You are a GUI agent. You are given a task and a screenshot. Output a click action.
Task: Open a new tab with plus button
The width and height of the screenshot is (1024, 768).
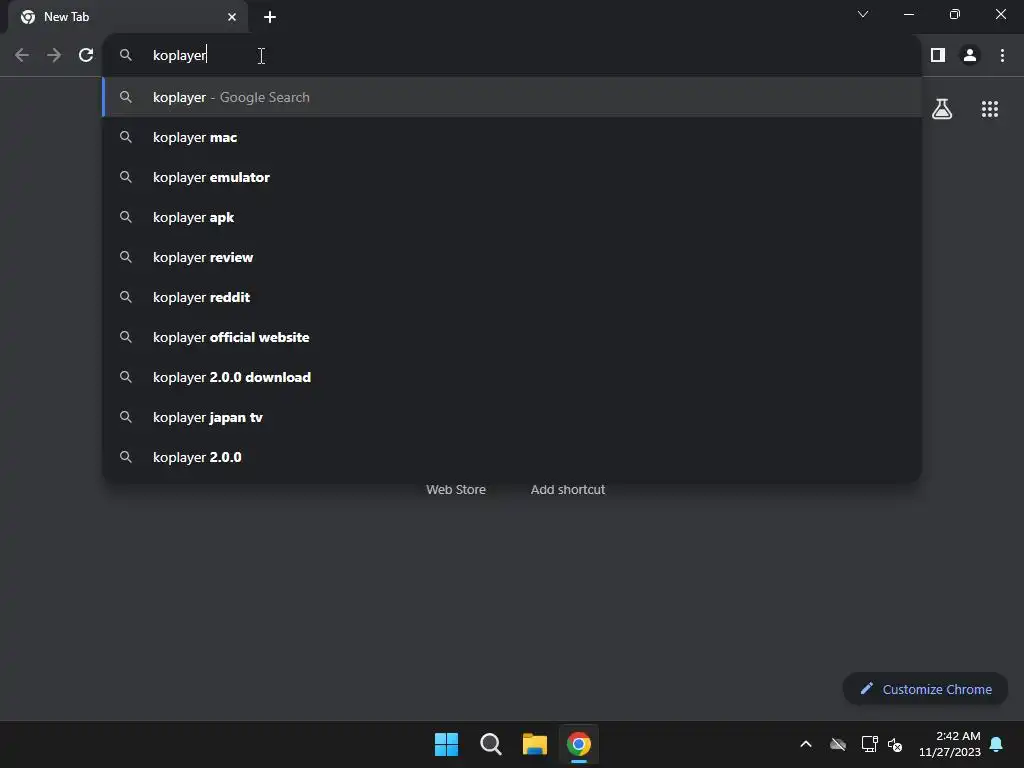pyautogui.click(x=270, y=17)
